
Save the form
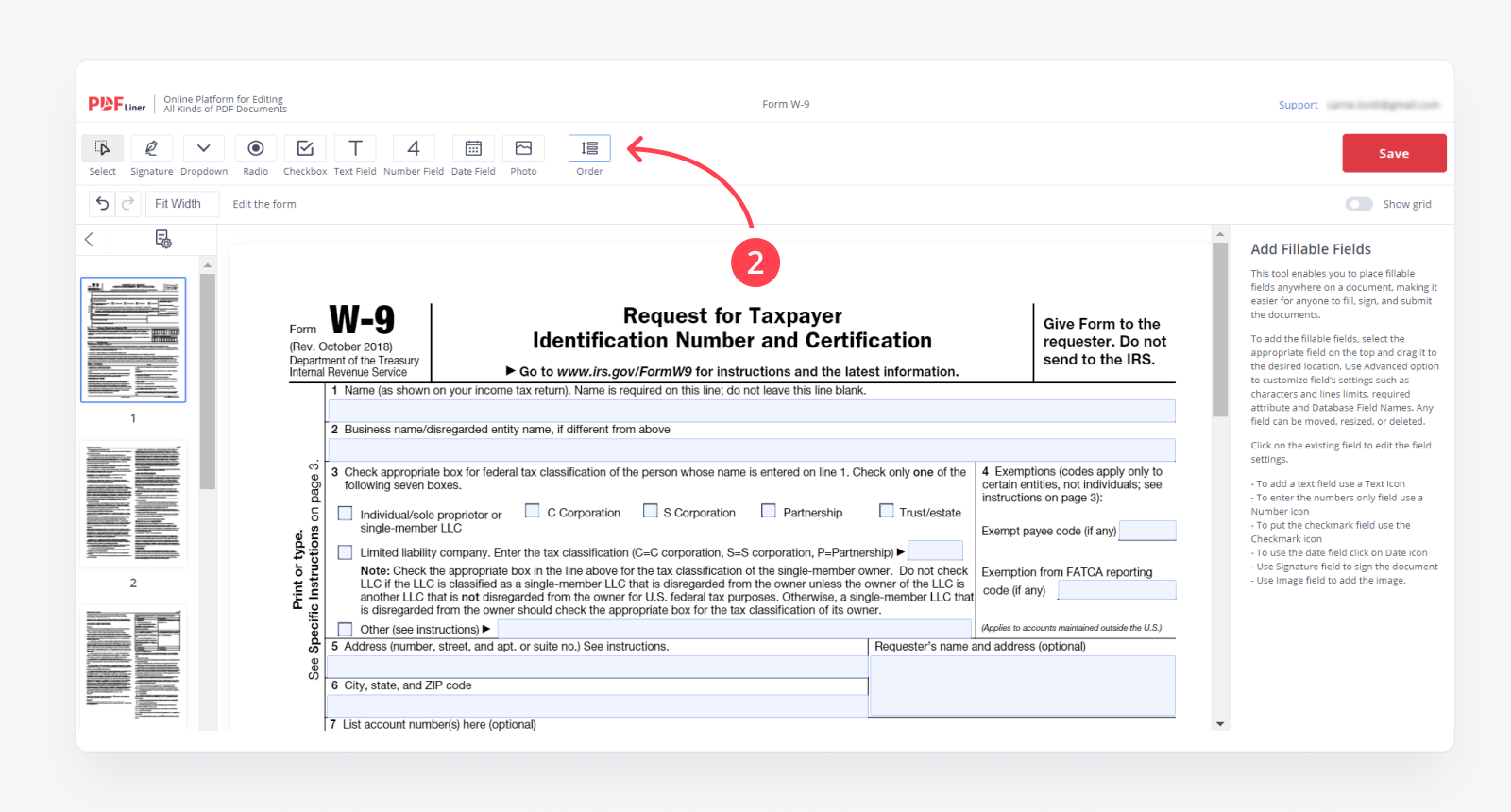(x=1394, y=153)
